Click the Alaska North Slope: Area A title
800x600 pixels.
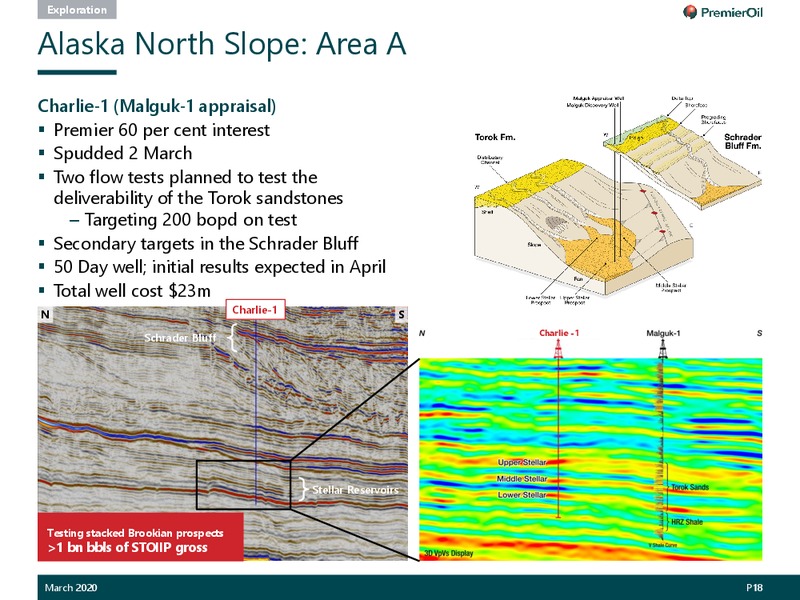[x=222, y=44]
